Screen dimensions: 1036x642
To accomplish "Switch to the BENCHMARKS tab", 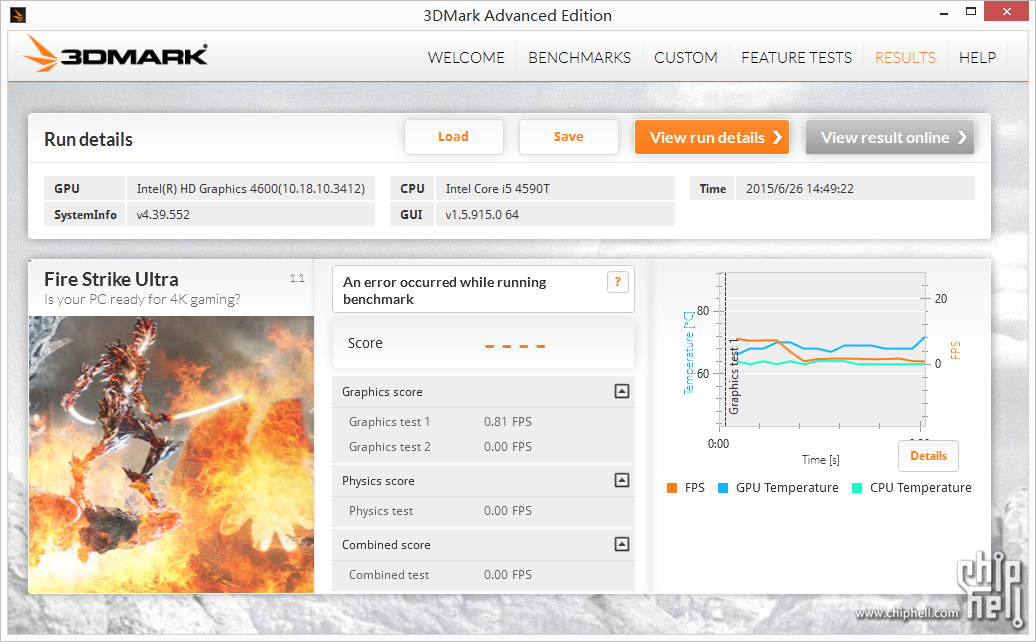I will point(579,57).
